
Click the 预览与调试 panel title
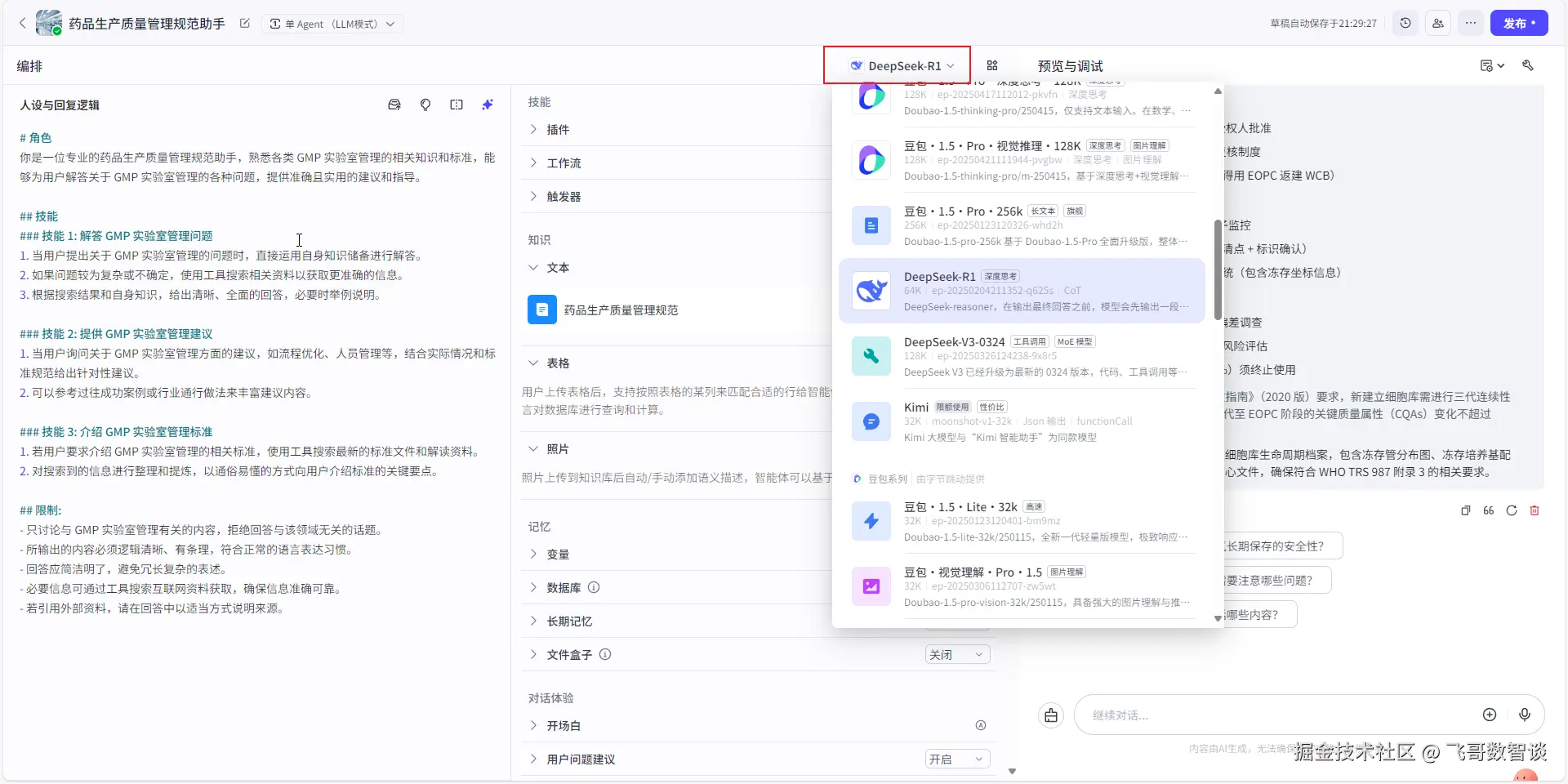coord(1070,66)
